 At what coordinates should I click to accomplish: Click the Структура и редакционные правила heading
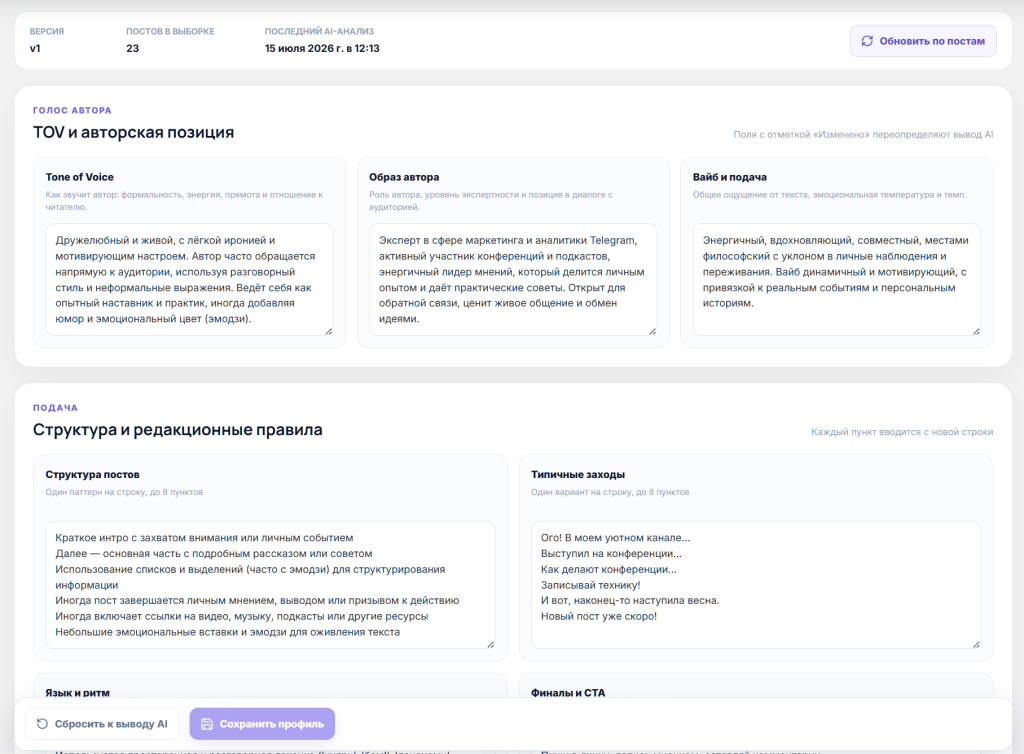(178, 430)
